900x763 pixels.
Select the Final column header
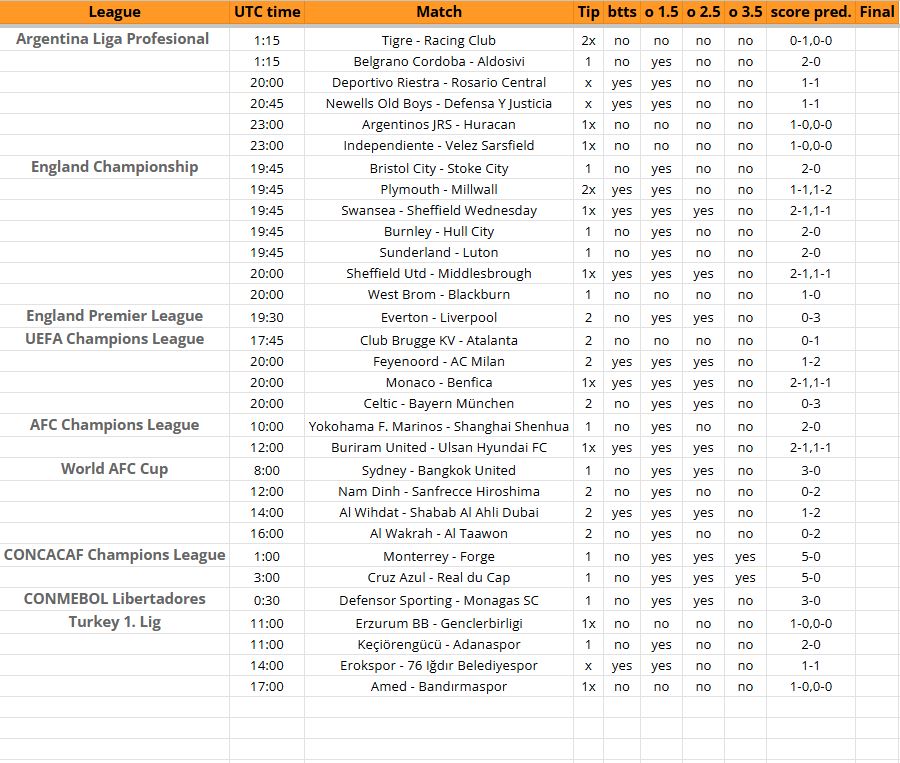(876, 12)
